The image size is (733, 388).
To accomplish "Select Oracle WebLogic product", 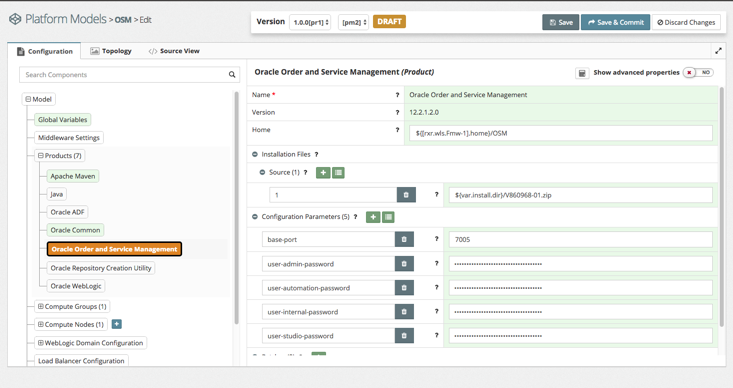I will coord(76,286).
